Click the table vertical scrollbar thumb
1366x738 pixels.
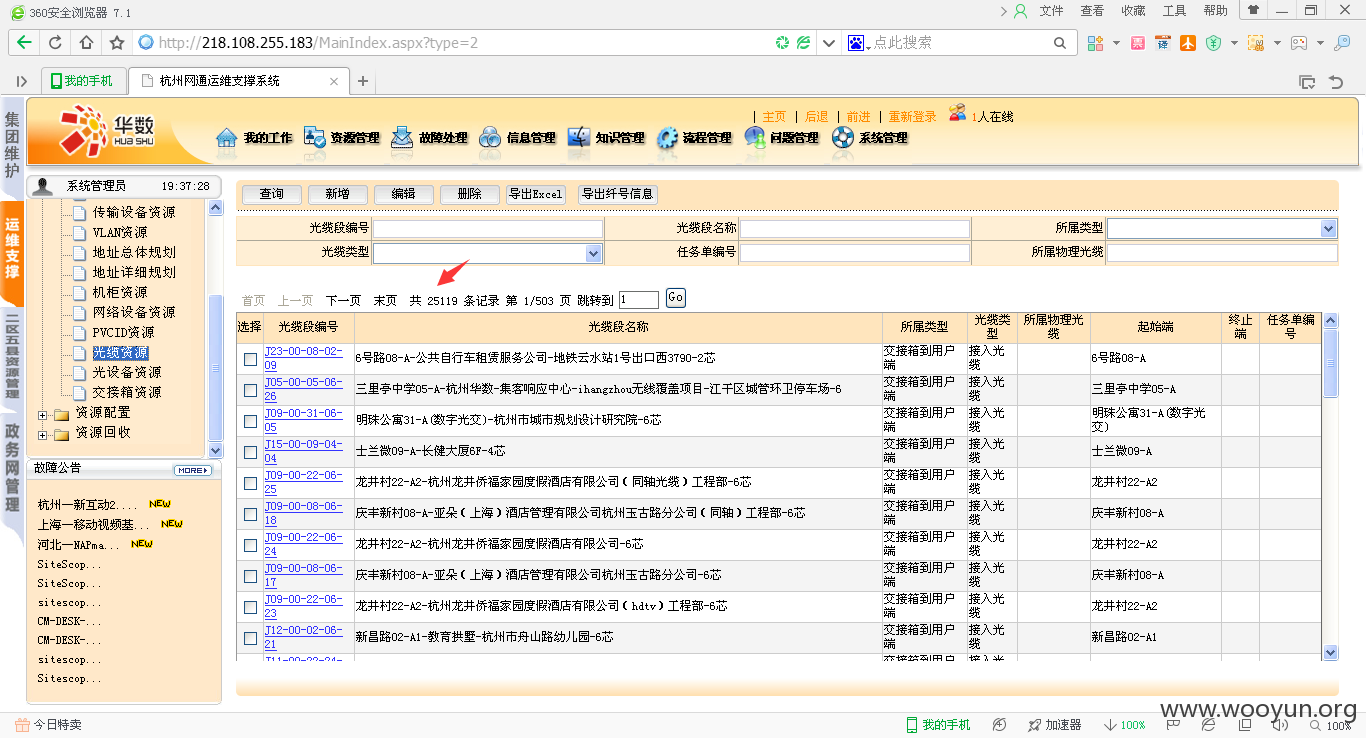1331,362
